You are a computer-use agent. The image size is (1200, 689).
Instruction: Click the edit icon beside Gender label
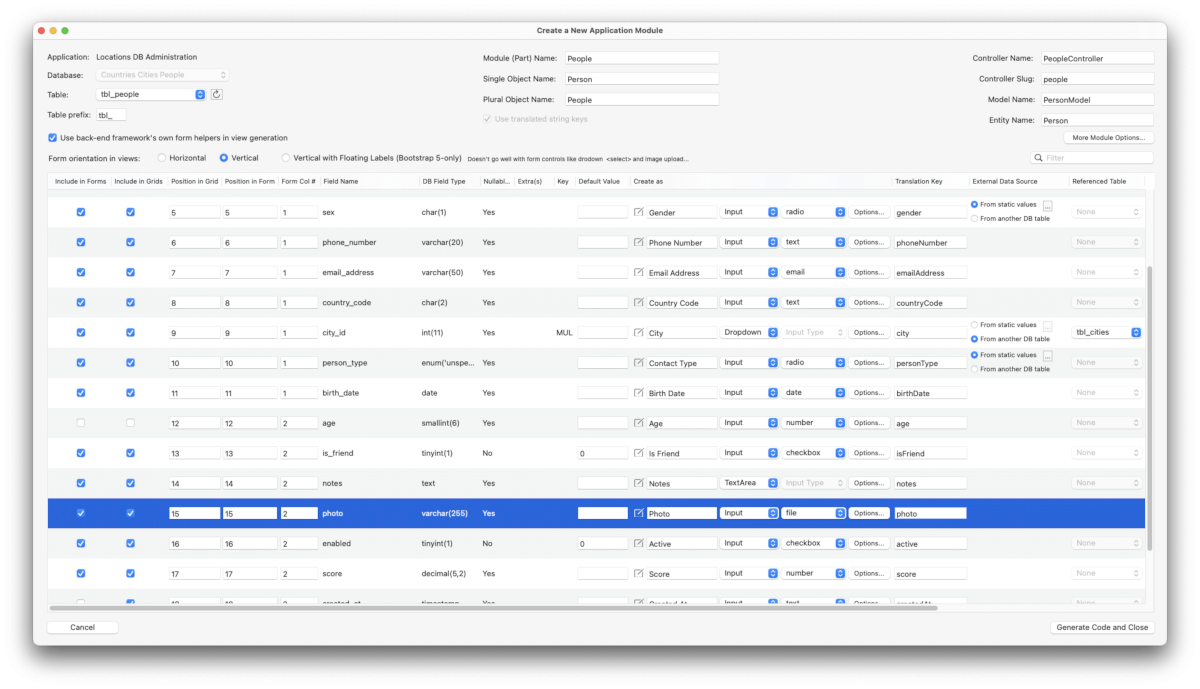[639, 212]
